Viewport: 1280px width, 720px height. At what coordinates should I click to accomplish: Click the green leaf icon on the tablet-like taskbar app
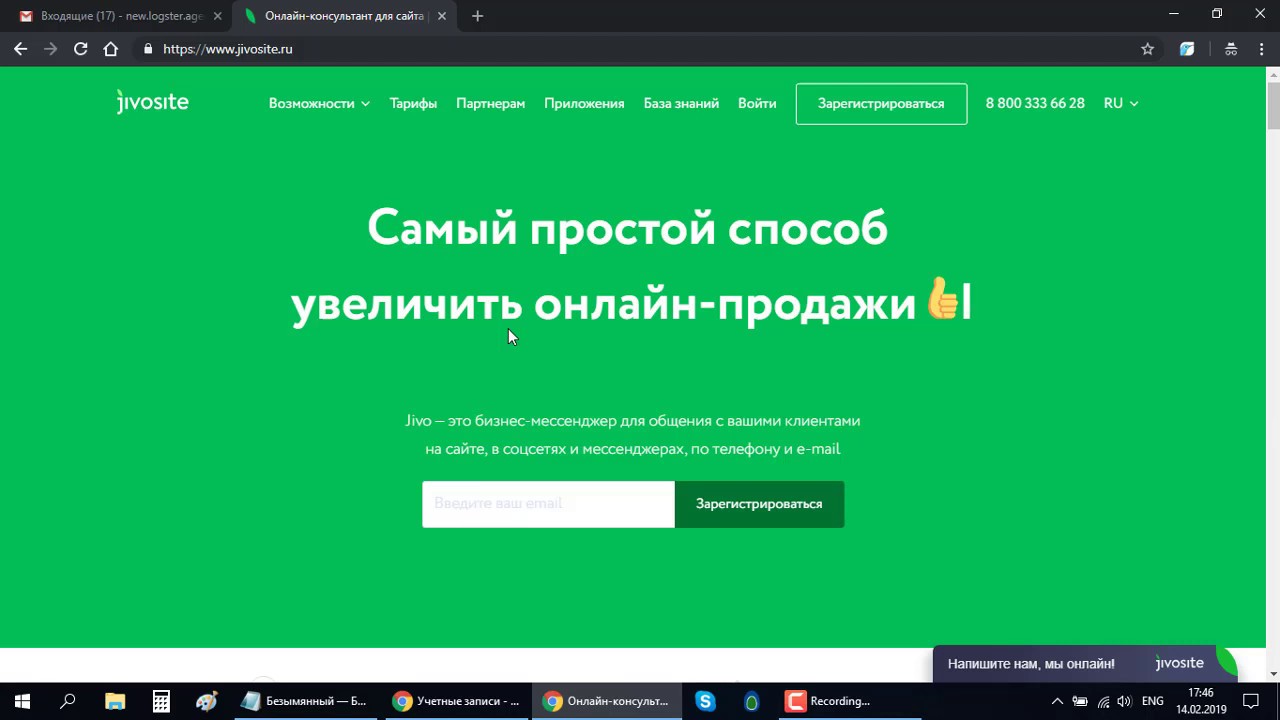point(751,701)
